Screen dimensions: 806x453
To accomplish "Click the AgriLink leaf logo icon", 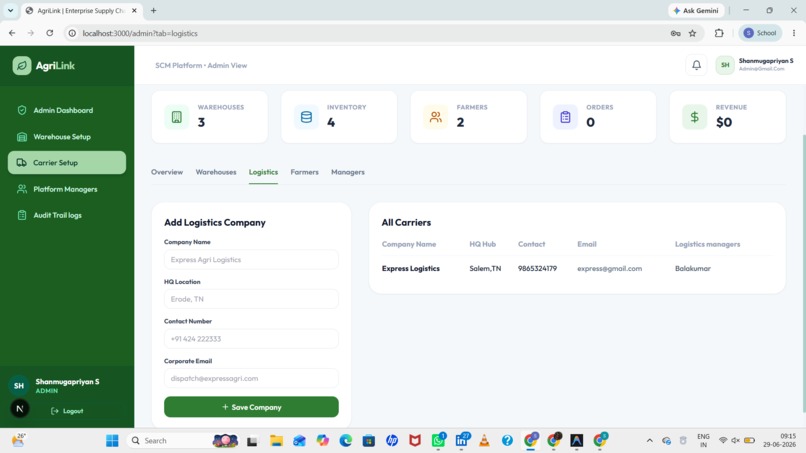I will pyautogui.click(x=22, y=65).
